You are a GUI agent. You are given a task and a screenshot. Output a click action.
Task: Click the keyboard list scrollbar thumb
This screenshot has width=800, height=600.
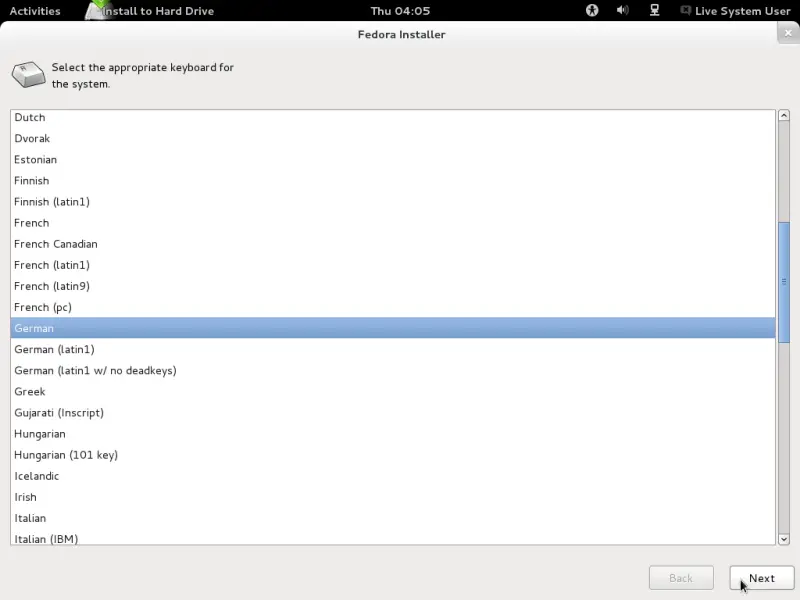click(x=784, y=282)
